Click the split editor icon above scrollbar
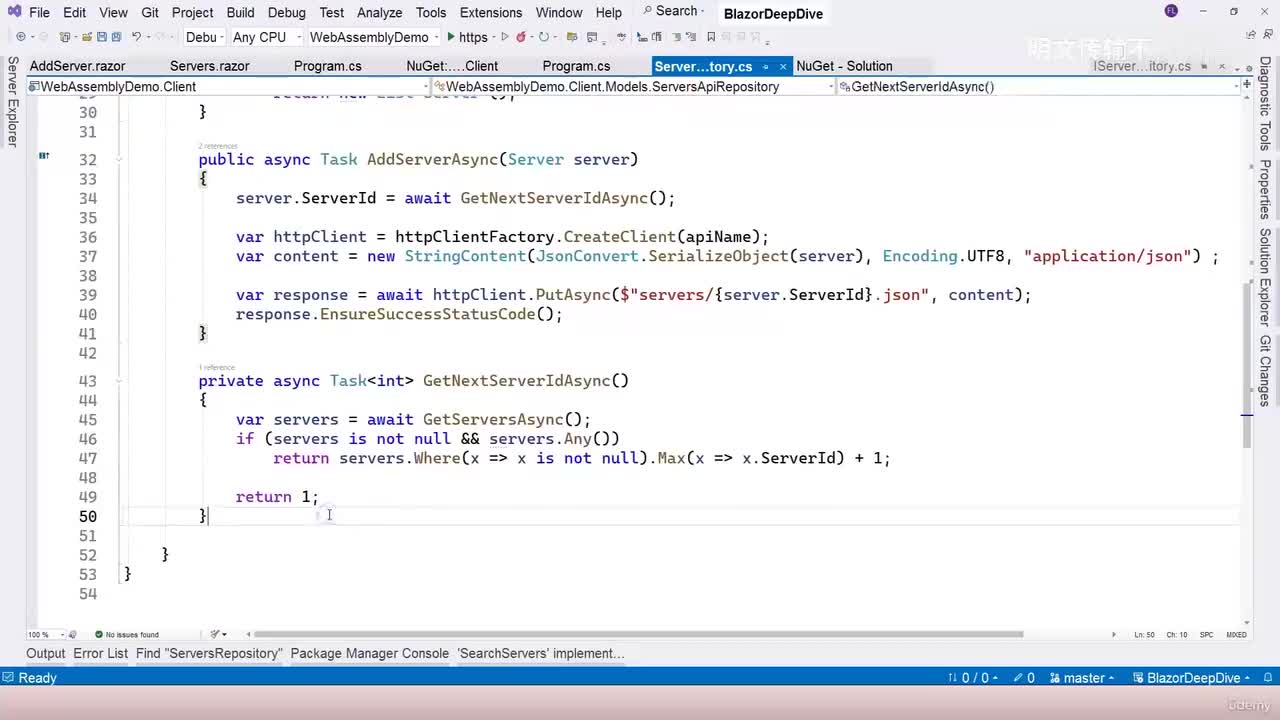This screenshot has height=720, width=1280. [x=1247, y=86]
